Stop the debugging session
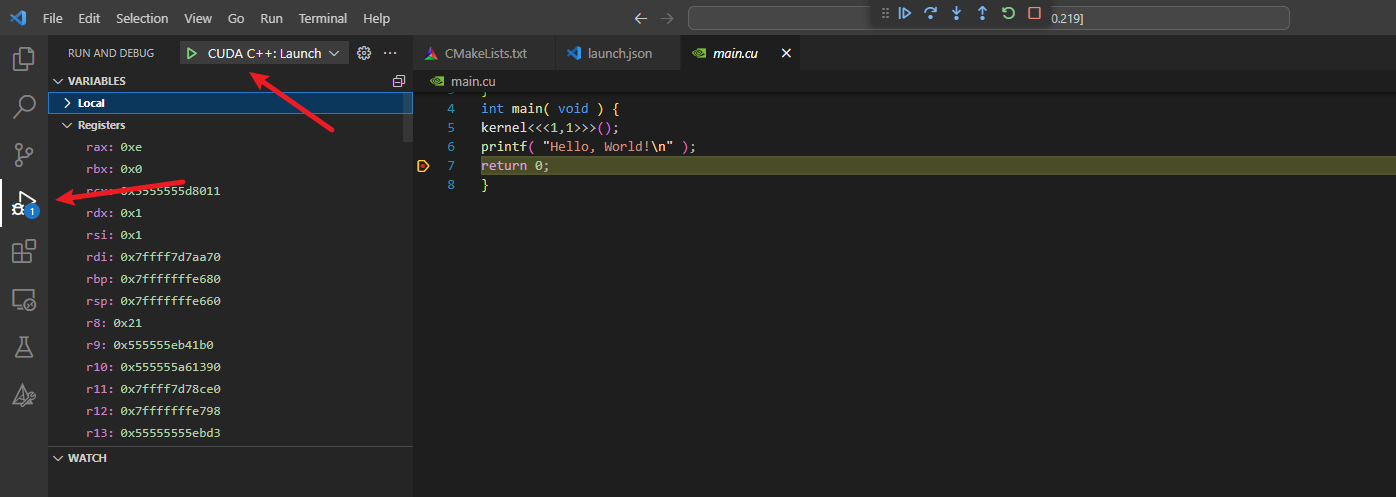1396x497 pixels. (x=1034, y=13)
